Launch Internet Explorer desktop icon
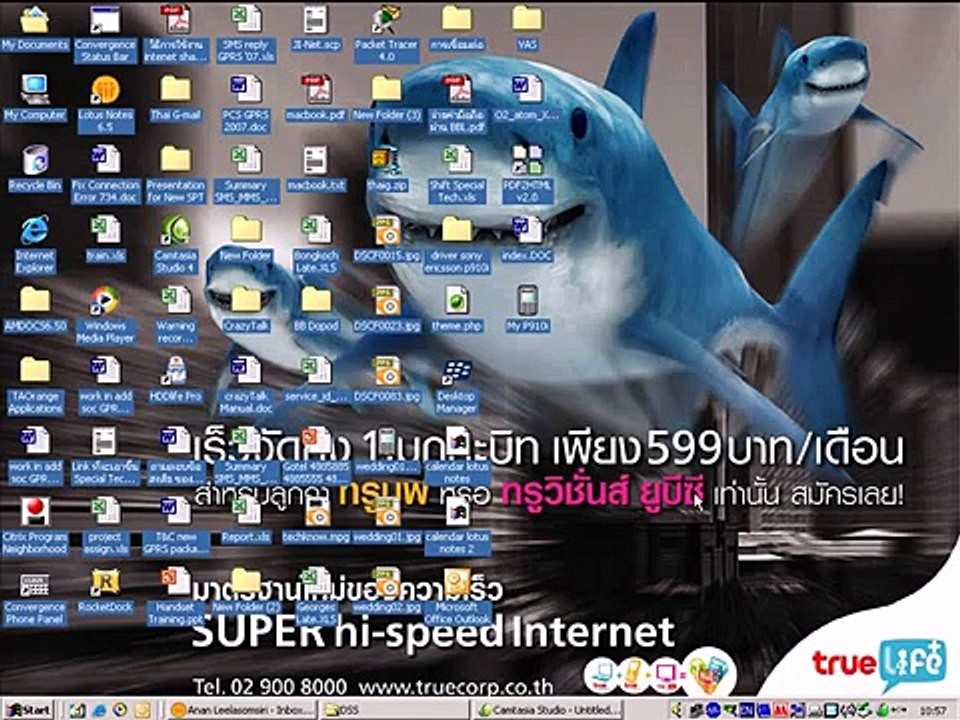Screen dimensions: 960x720 35,245
